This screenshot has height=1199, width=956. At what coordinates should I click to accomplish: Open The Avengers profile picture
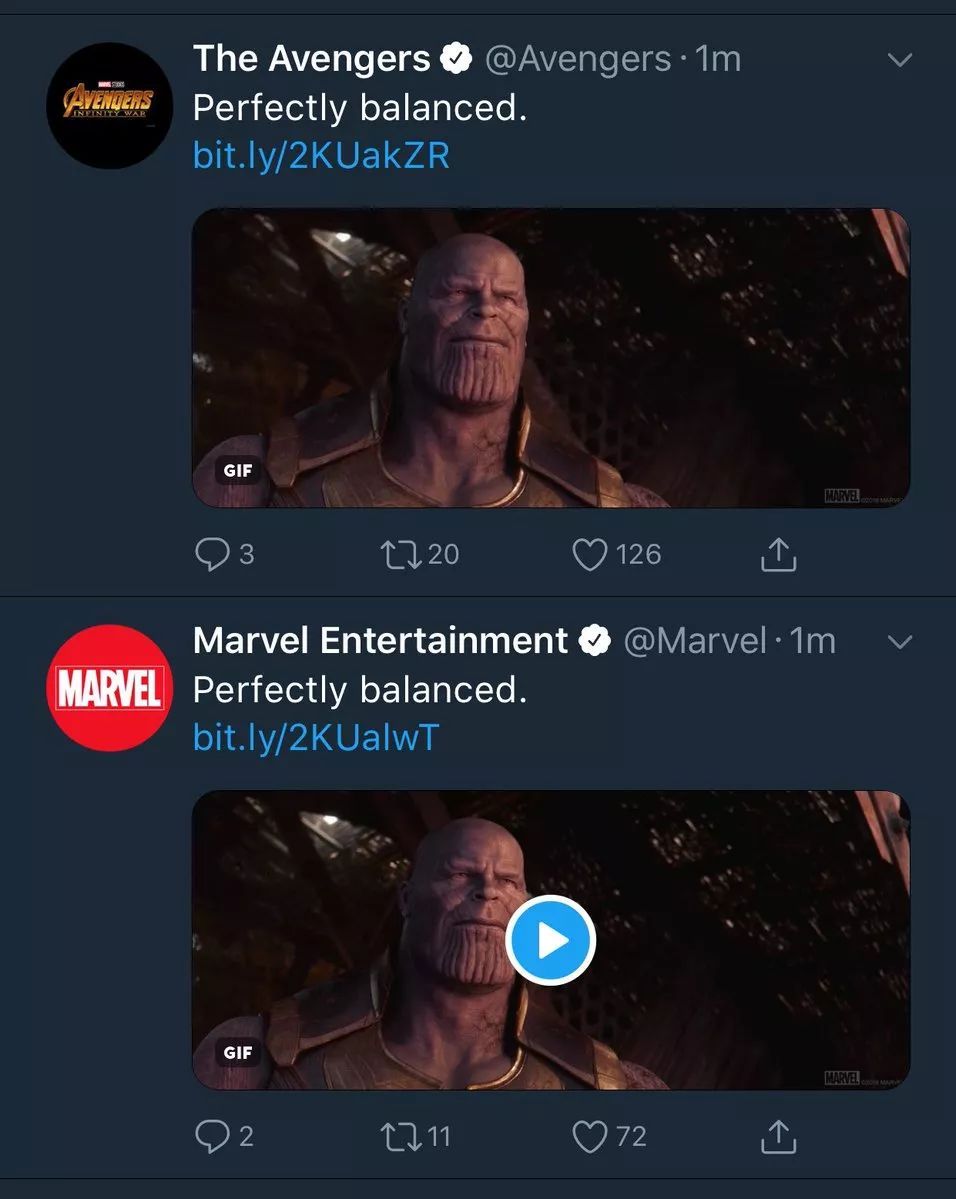pos(110,105)
